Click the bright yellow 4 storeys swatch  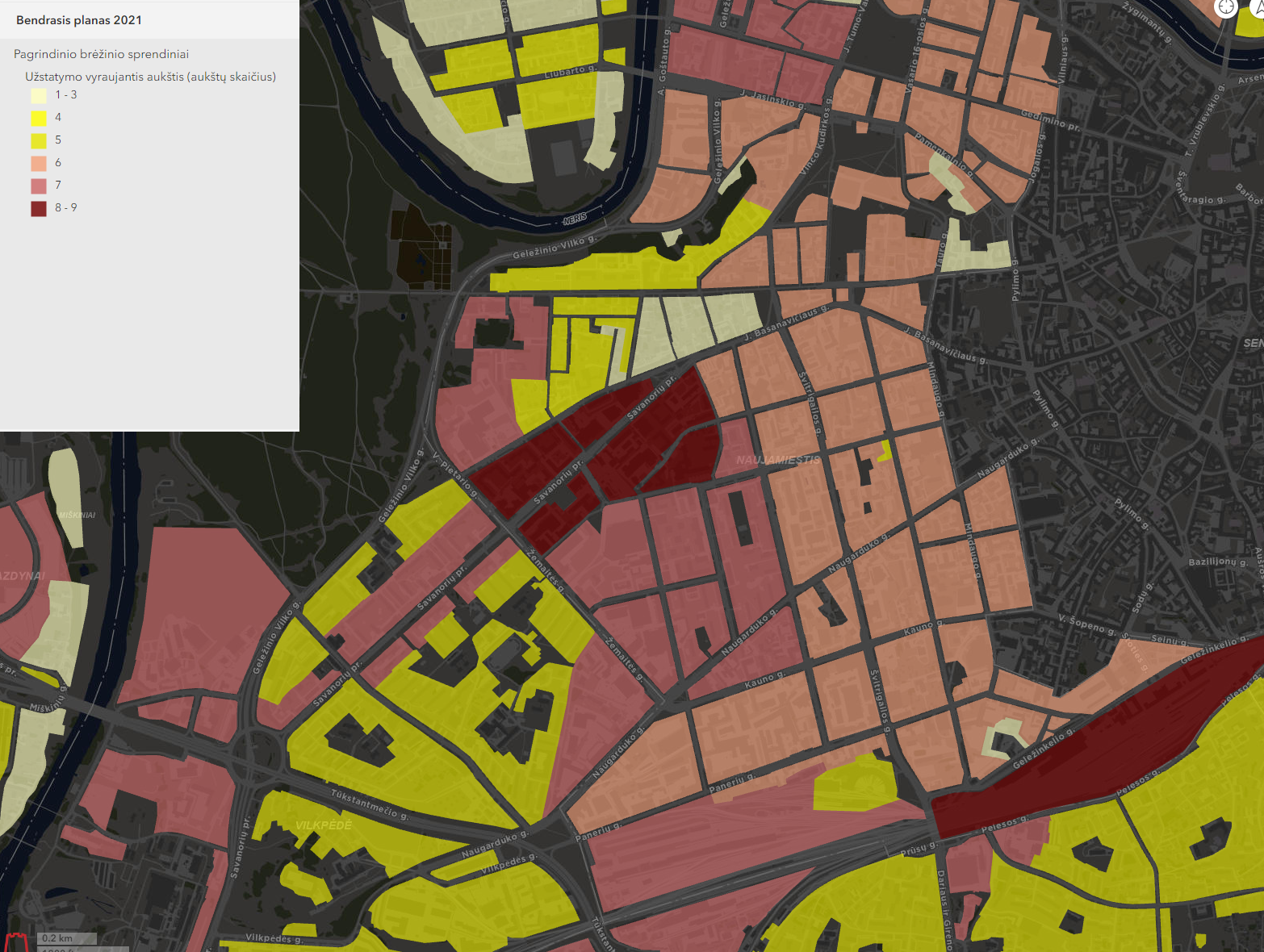[x=39, y=118]
